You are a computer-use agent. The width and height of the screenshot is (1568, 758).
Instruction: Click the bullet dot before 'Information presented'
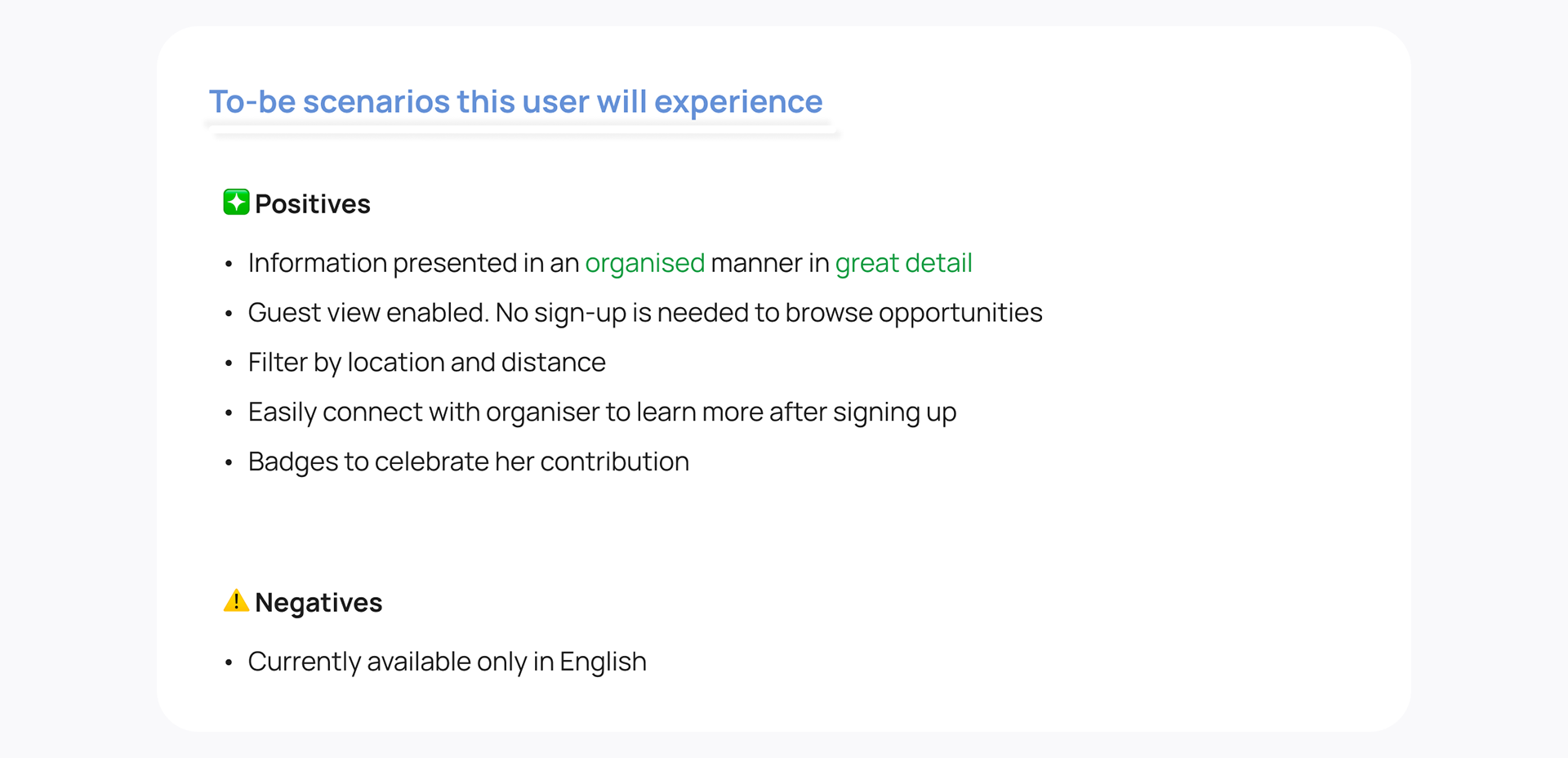(229, 264)
